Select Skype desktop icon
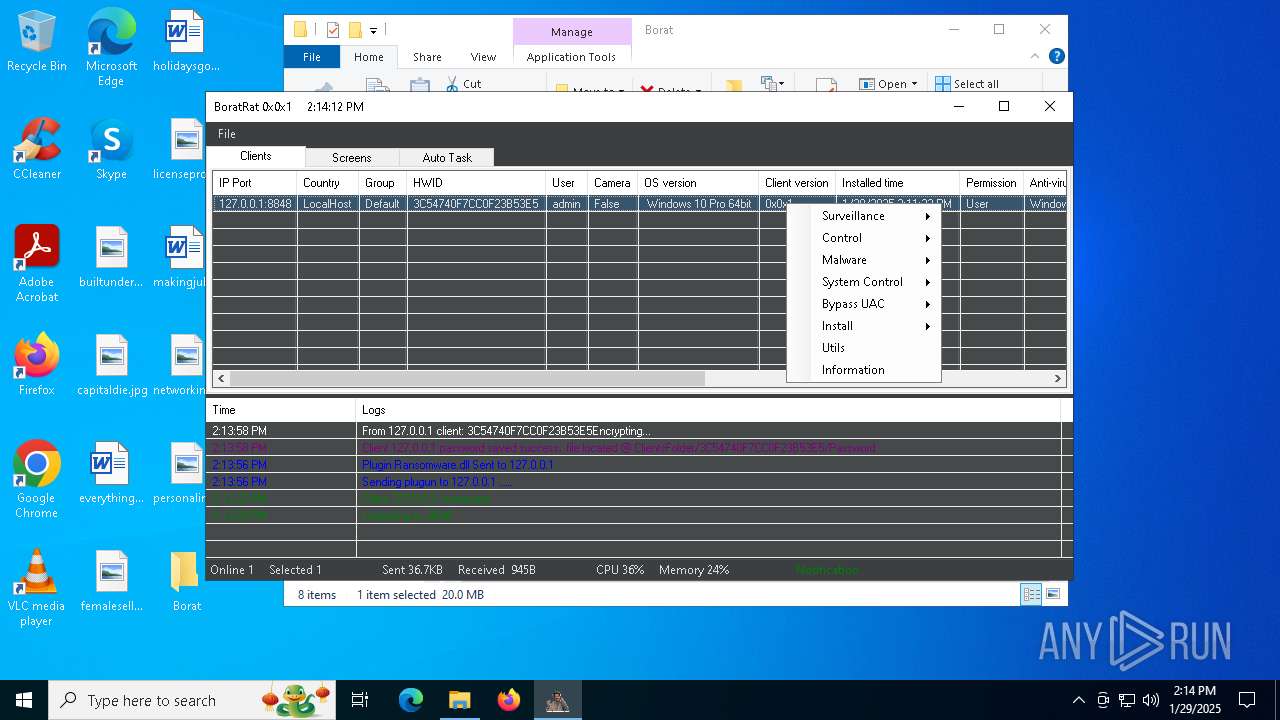Viewport: 1280px width, 720px height. [111, 149]
